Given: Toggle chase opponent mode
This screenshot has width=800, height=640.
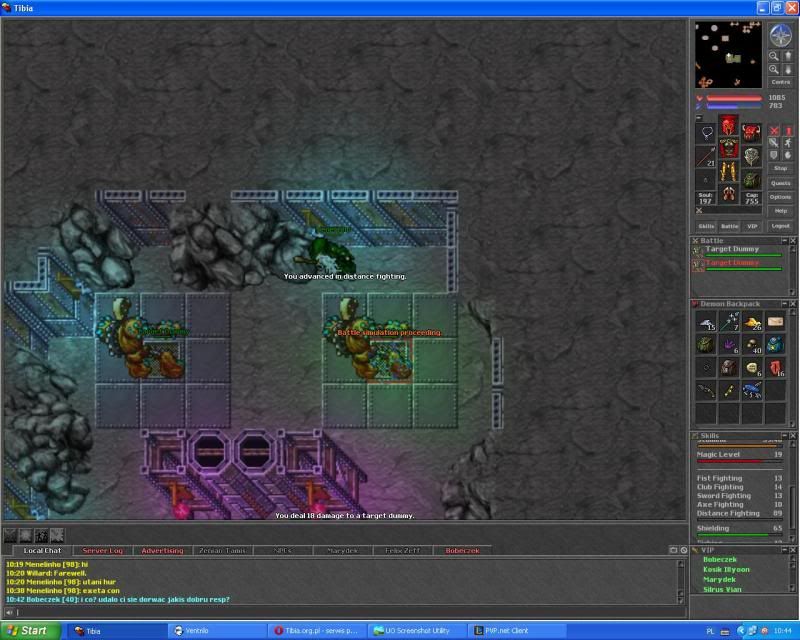Looking at the screenshot, I should click(x=788, y=143).
